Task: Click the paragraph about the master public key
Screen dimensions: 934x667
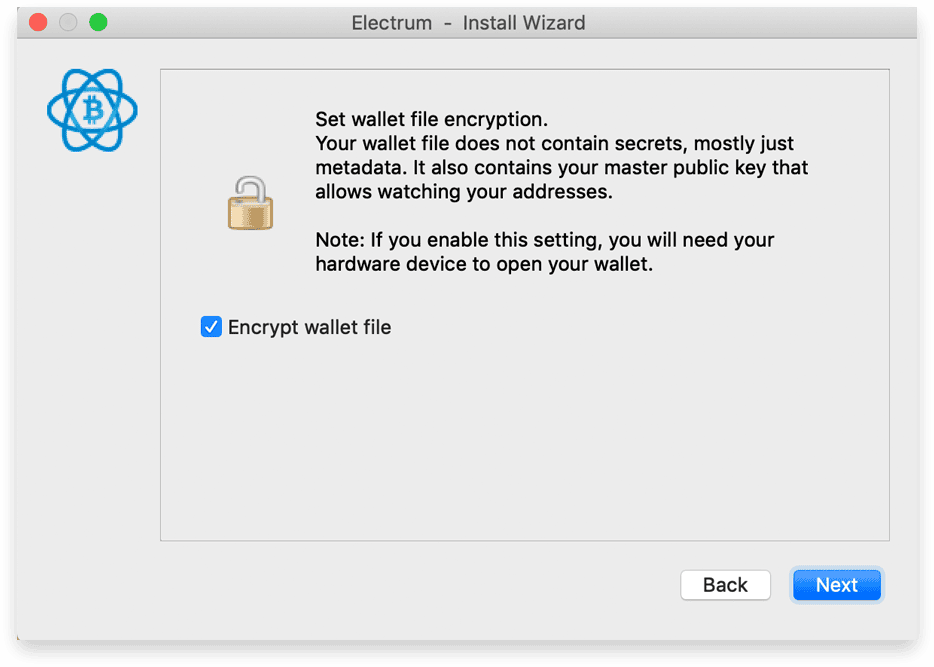Action: pyautogui.click(x=561, y=167)
